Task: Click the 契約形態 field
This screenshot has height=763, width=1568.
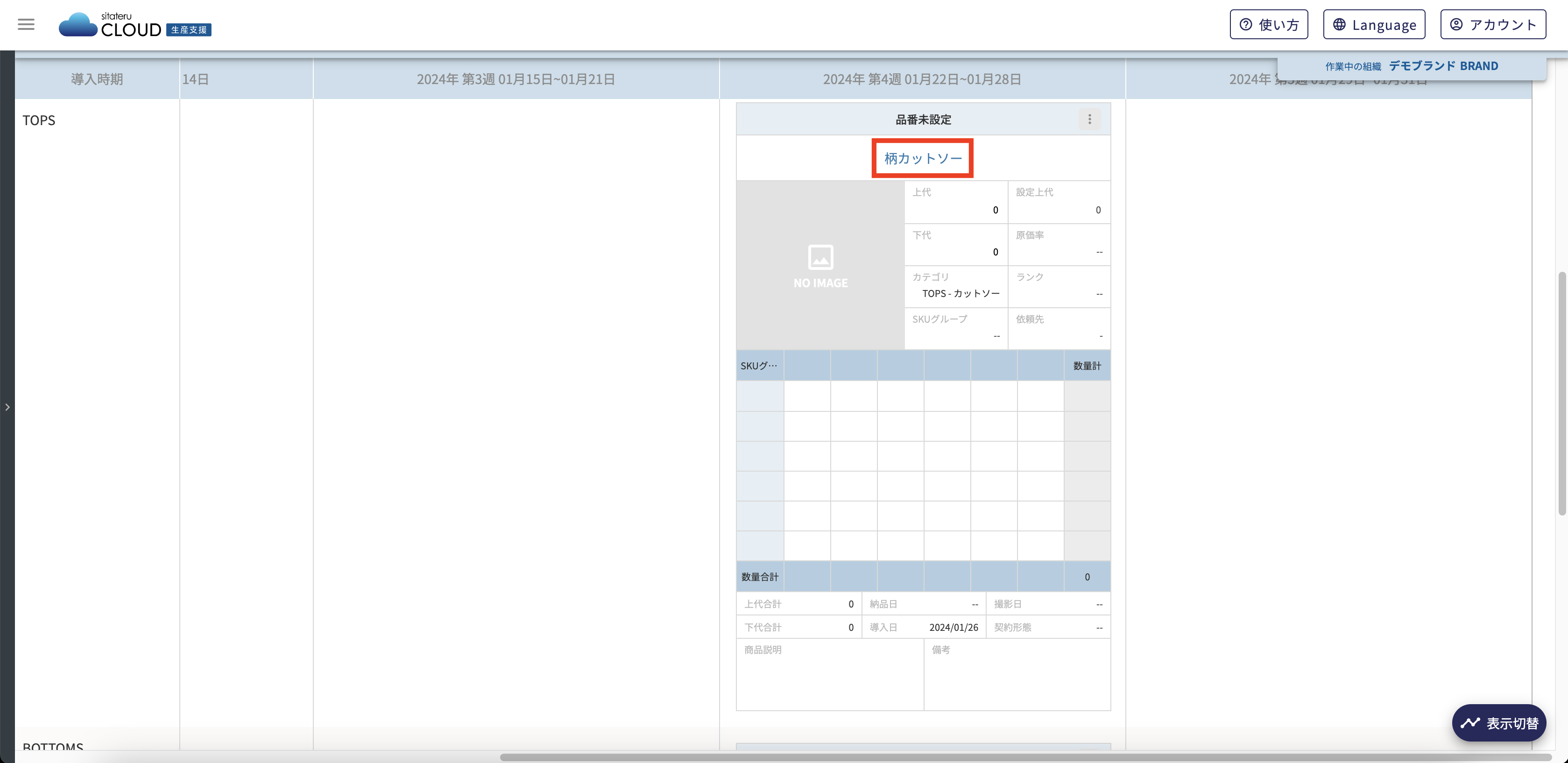Action: click(1048, 627)
